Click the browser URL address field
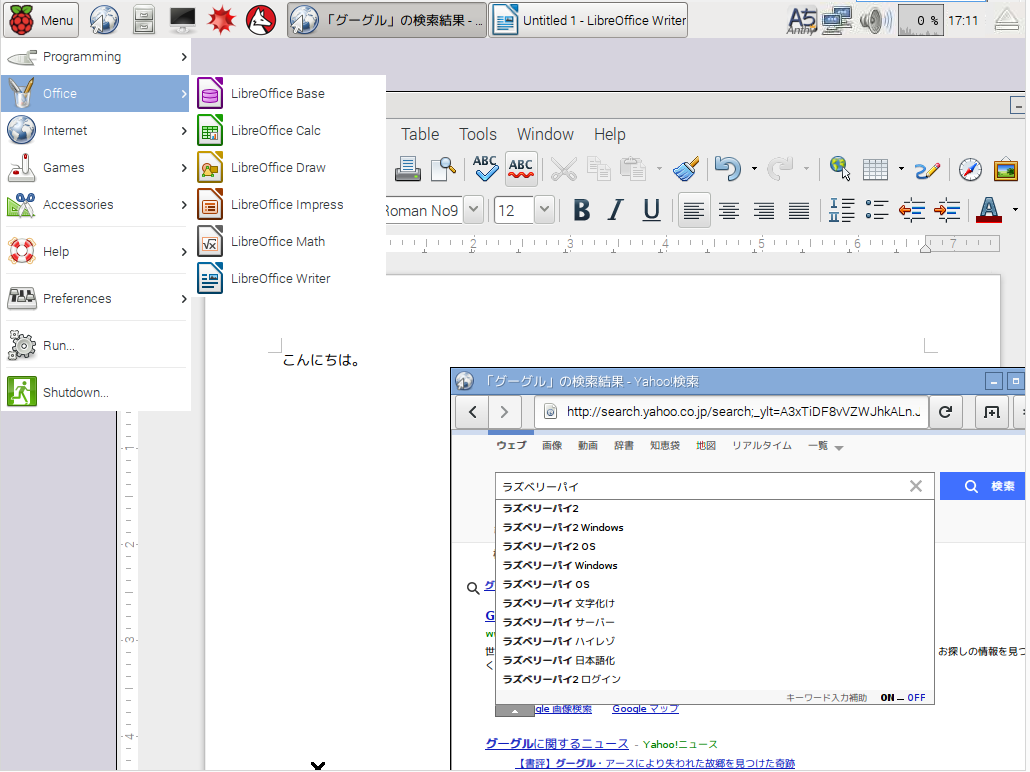 coord(732,412)
